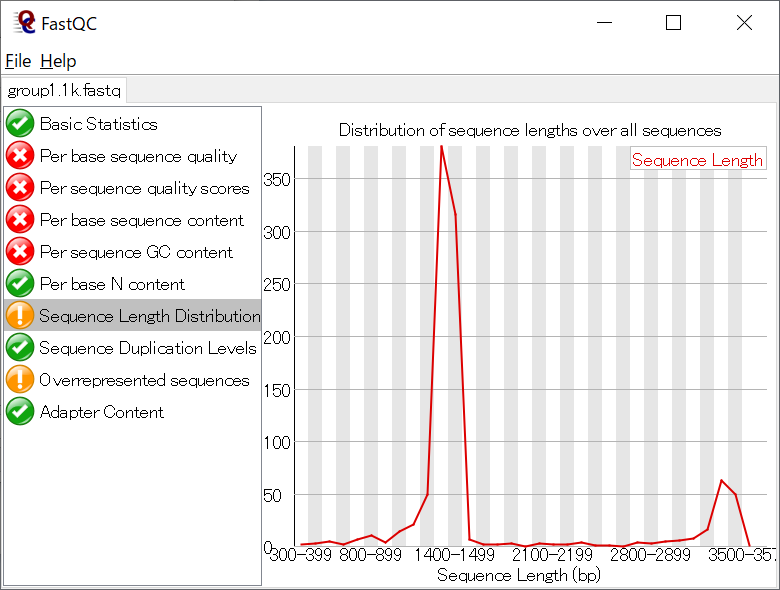The width and height of the screenshot is (780, 590).
Task: Click the 2800-2899 x-axis label
Action: pos(651,555)
